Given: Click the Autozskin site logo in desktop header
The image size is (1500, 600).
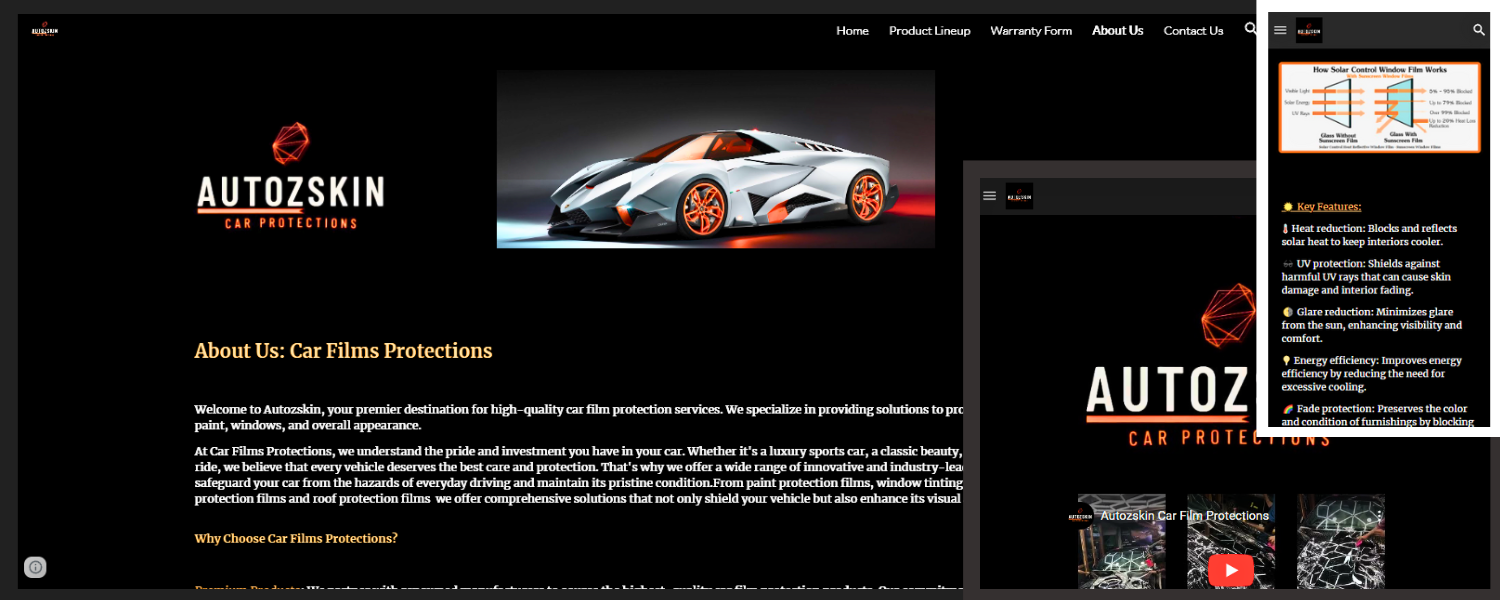Looking at the screenshot, I should point(45,31).
